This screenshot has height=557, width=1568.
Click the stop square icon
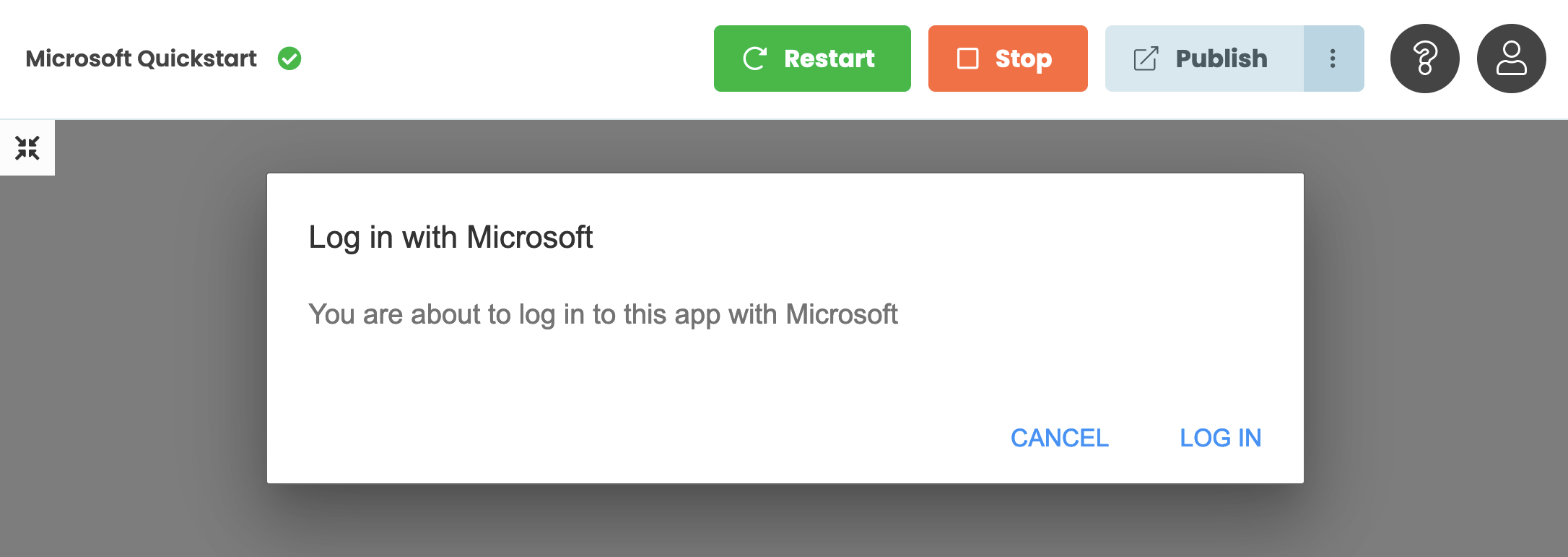(966, 57)
